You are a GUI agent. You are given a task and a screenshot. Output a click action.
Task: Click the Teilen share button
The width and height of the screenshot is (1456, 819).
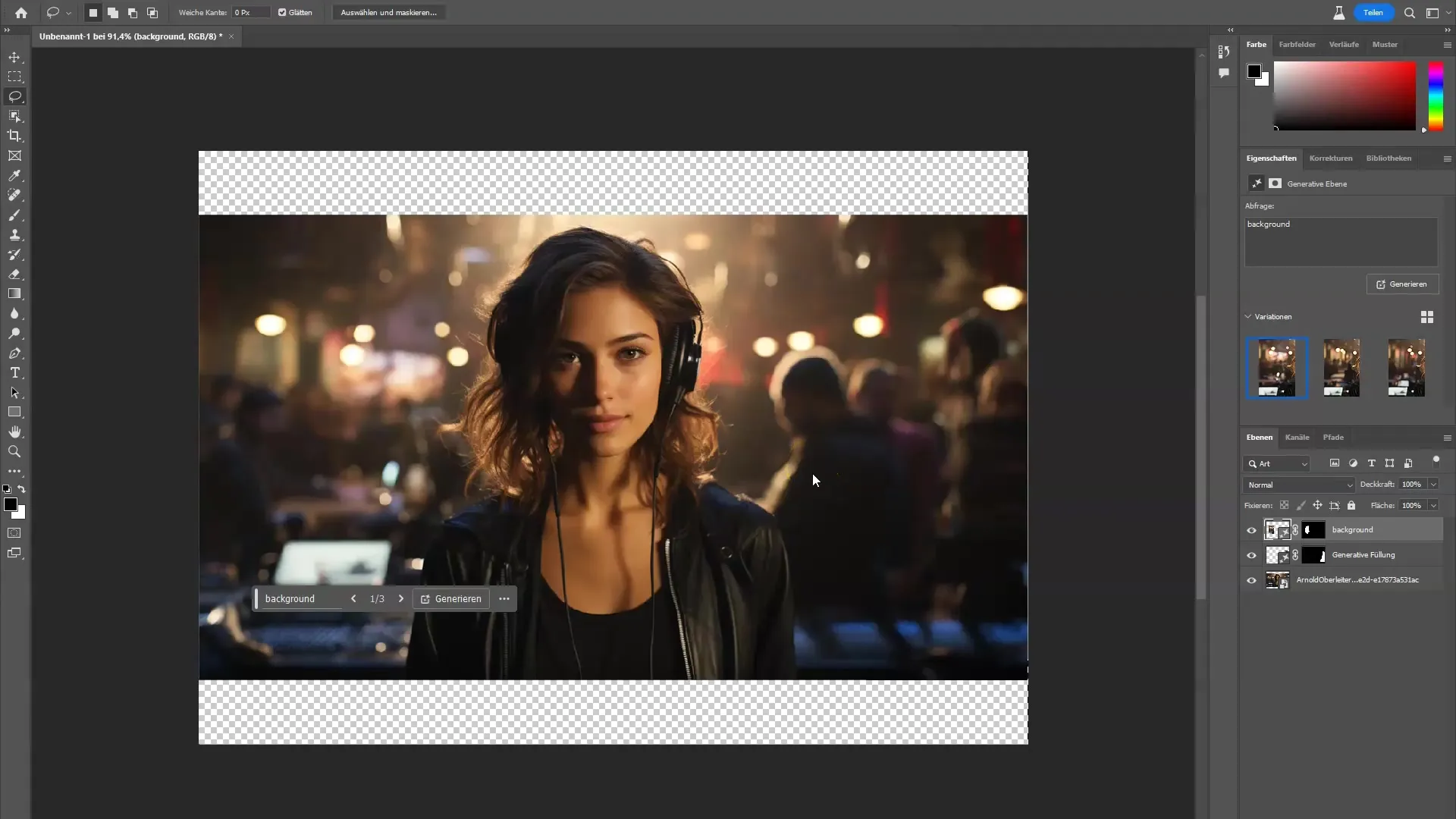click(1373, 12)
